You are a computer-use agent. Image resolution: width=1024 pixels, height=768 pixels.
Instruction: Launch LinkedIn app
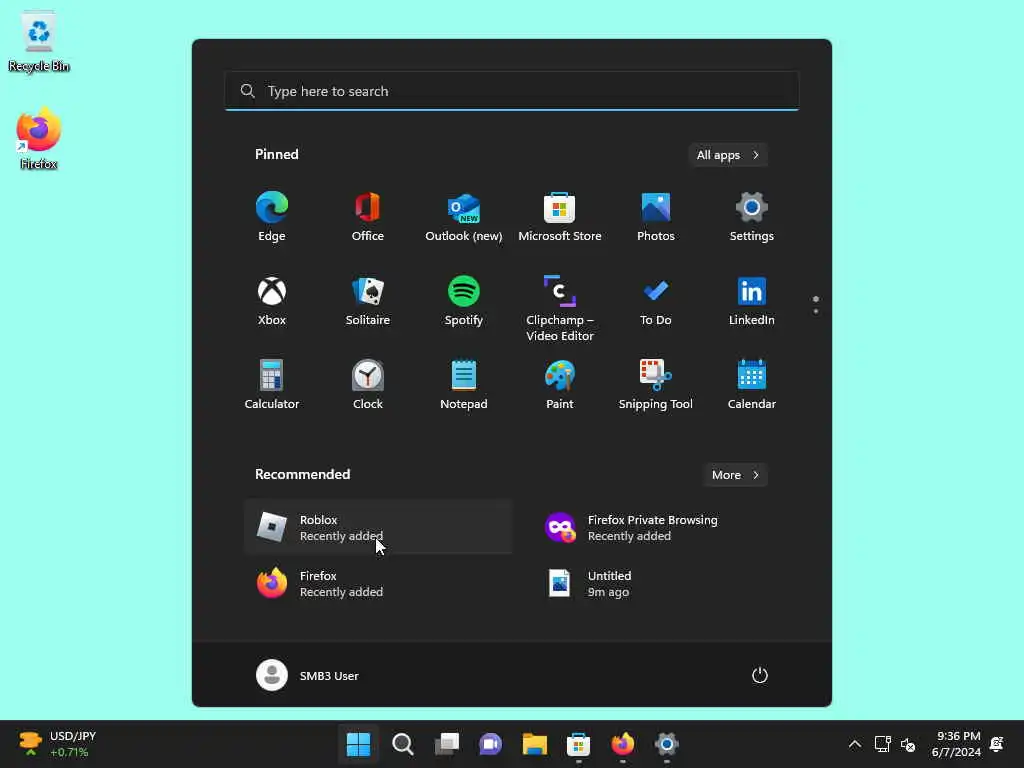(752, 300)
